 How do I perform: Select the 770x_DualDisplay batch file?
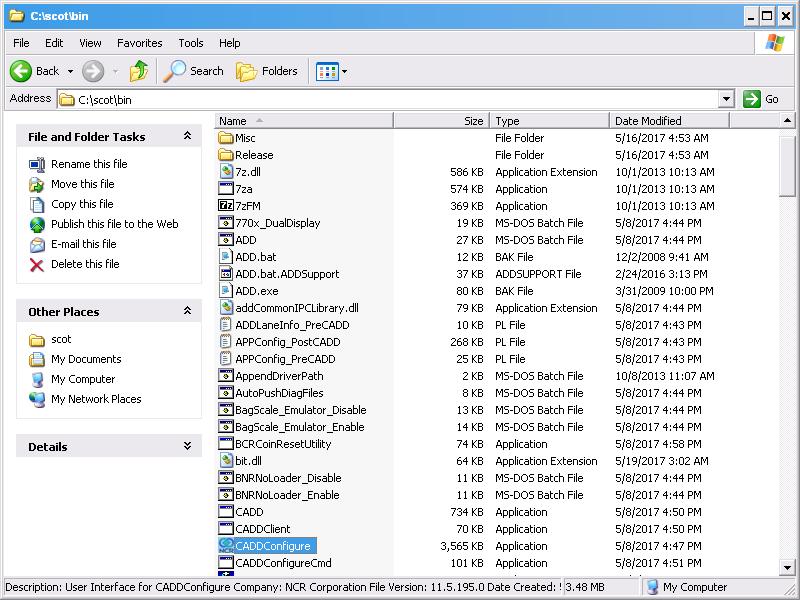coord(278,223)
